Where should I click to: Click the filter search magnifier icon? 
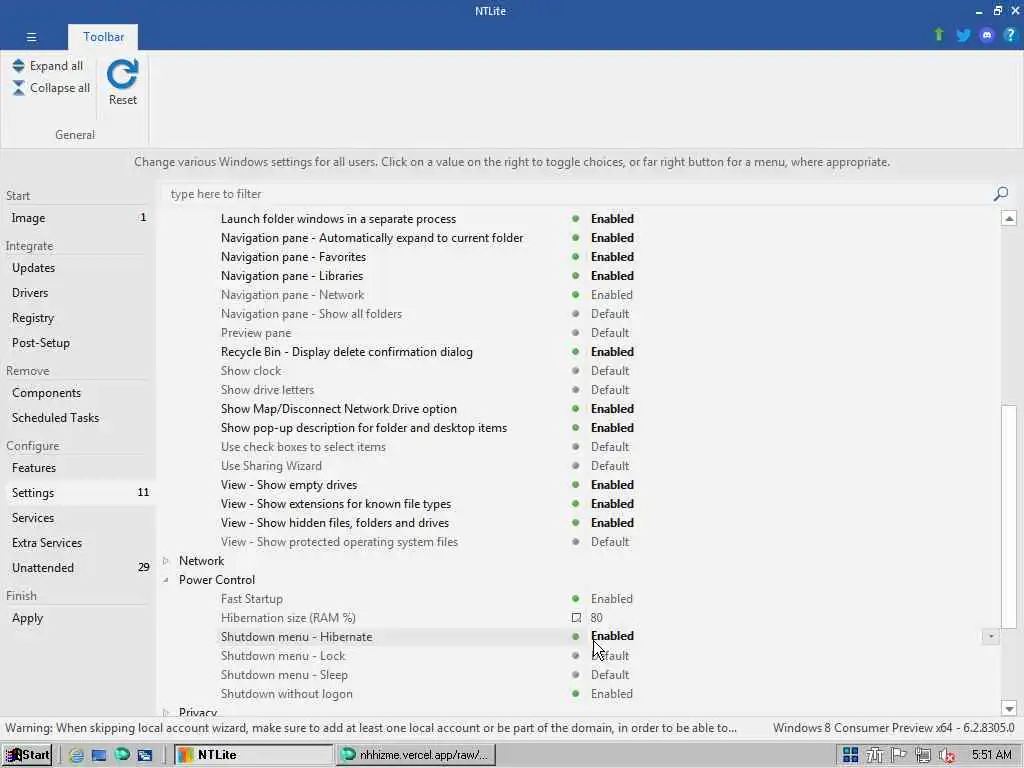(x=1000, y=194)
